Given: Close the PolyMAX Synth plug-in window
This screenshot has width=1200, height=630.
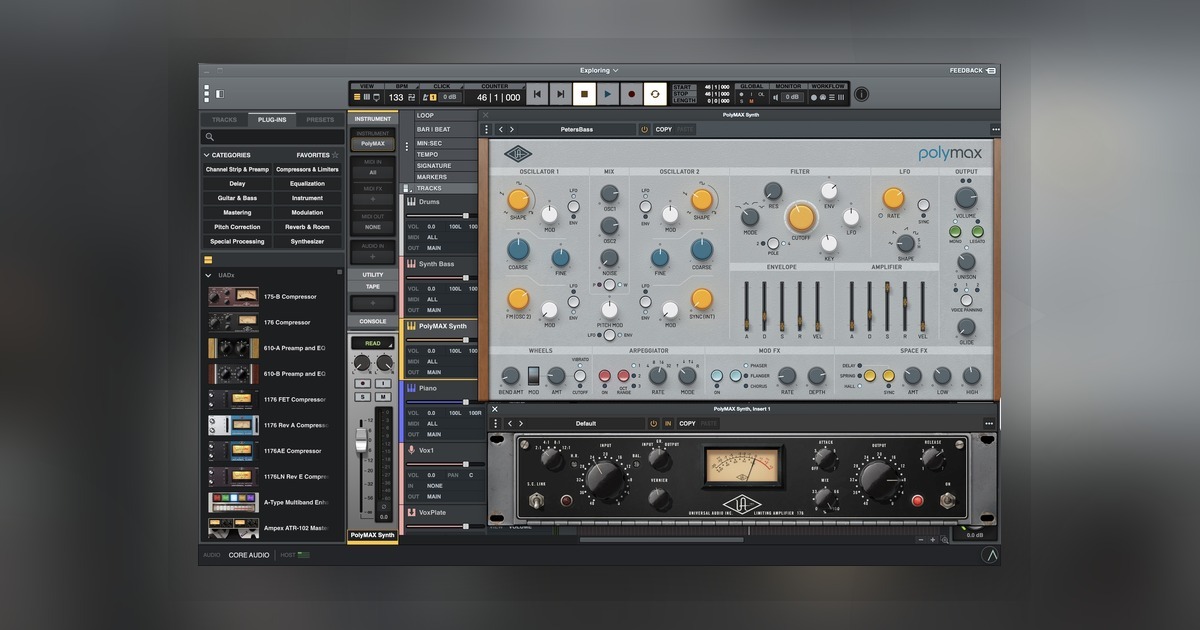Looking at the screenshot, I should click(x=486, y=115).
